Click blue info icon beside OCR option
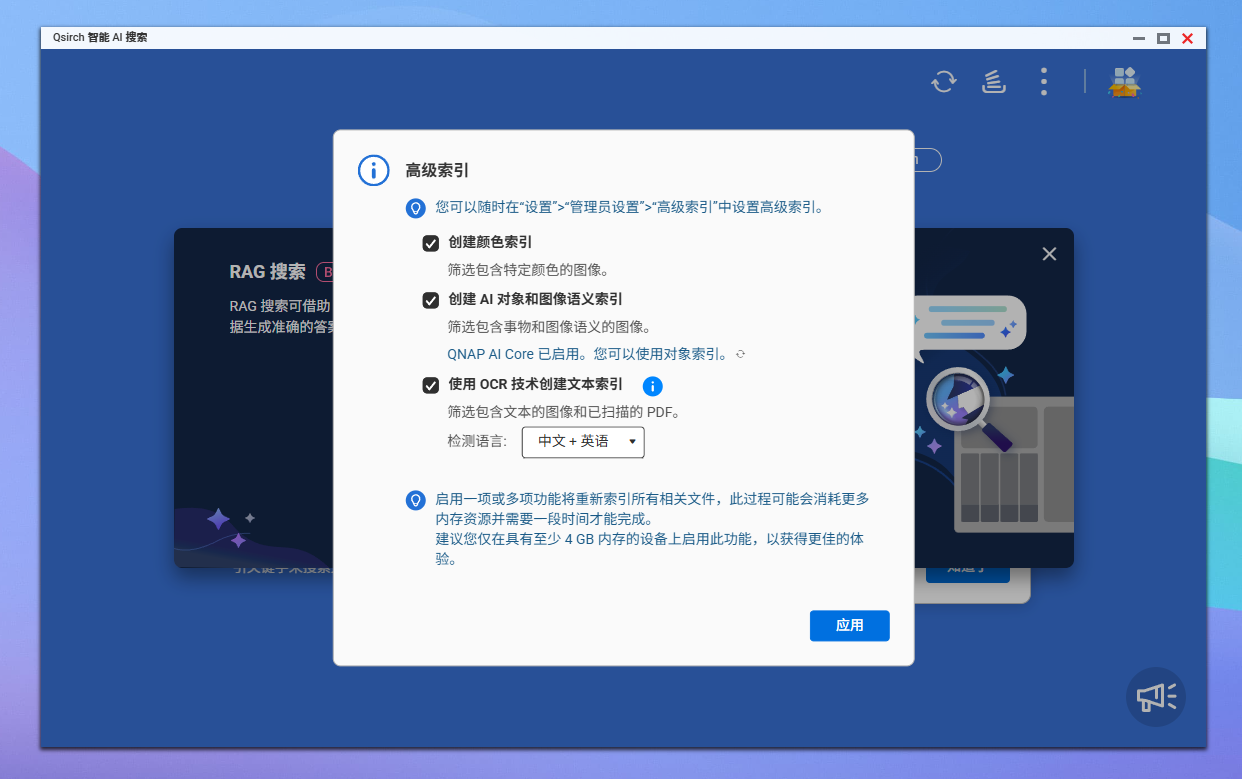 (653, 386)
